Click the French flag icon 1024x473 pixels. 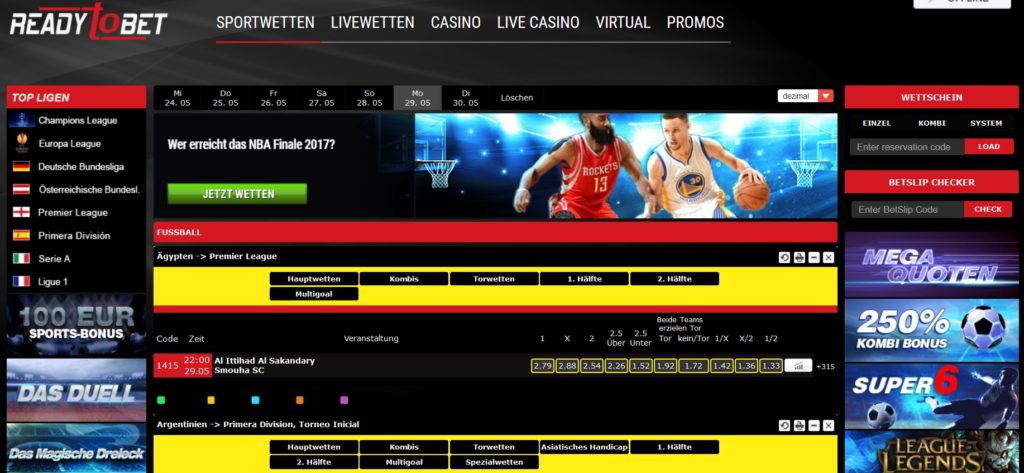point(22,282)
